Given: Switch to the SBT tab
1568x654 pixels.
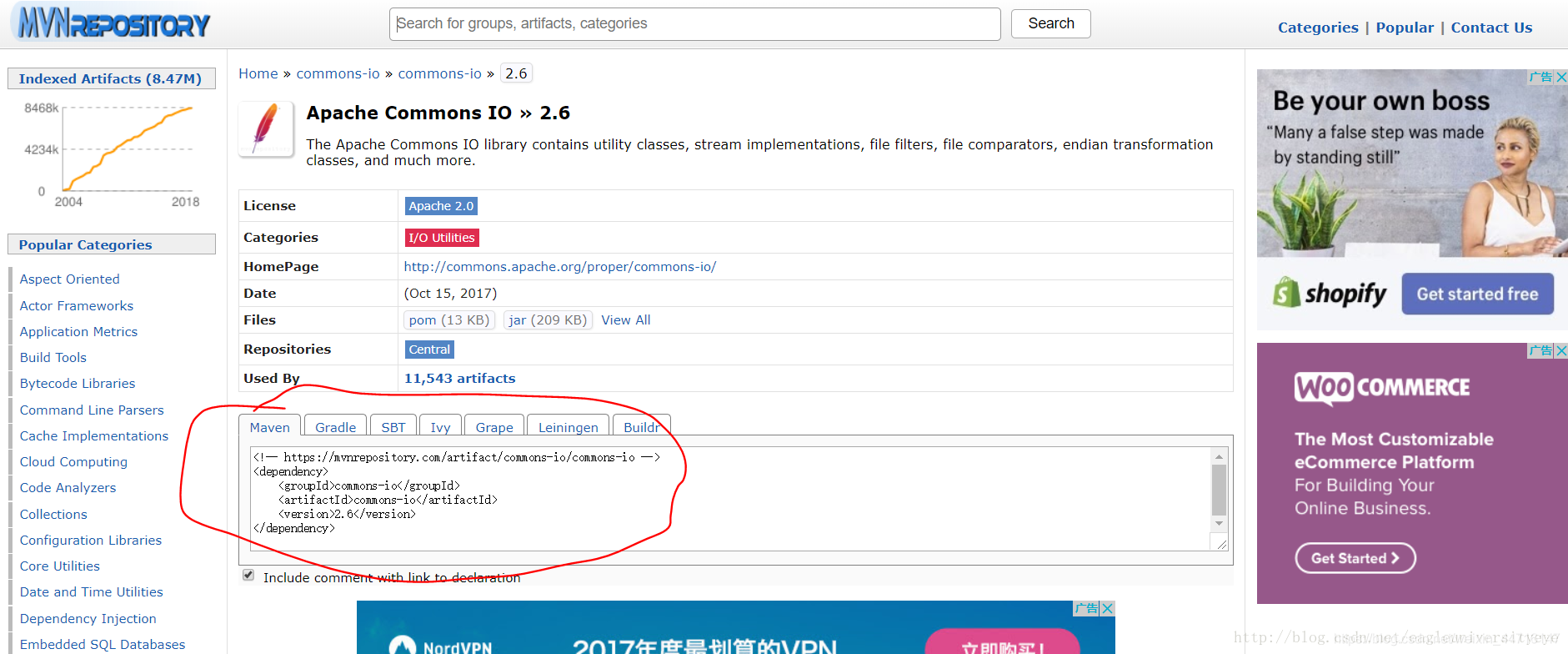Looking at the screenshot, I should point(393,426).
